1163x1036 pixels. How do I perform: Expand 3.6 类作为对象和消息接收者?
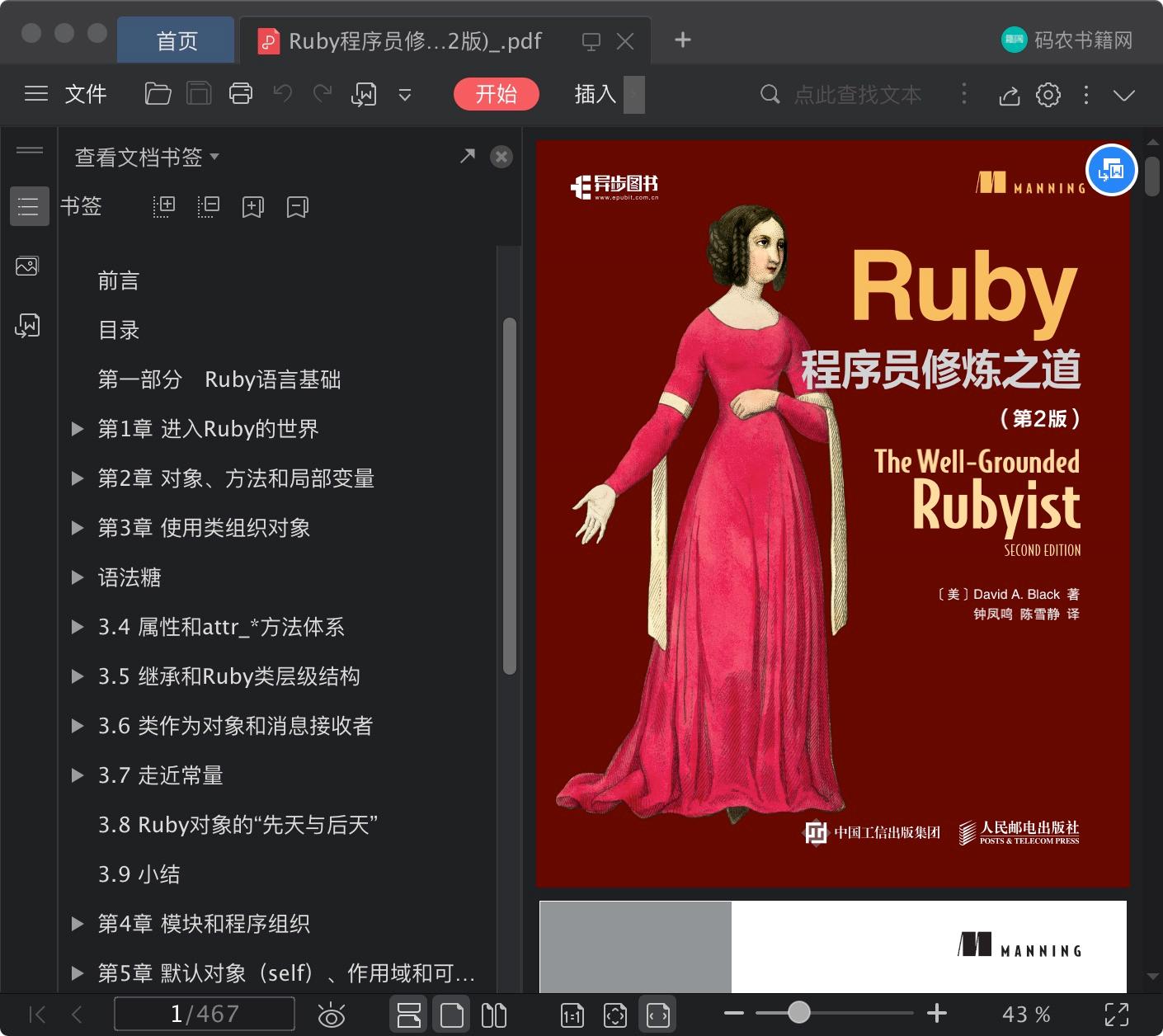[78, 726]
